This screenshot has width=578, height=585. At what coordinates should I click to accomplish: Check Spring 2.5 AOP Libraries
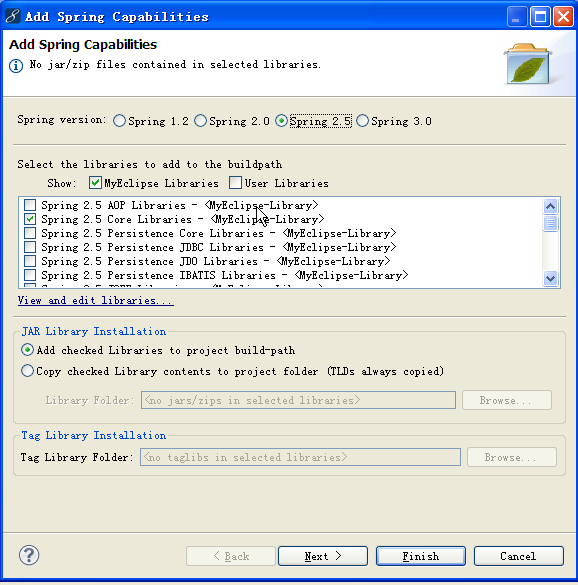[x=30, y=205]
